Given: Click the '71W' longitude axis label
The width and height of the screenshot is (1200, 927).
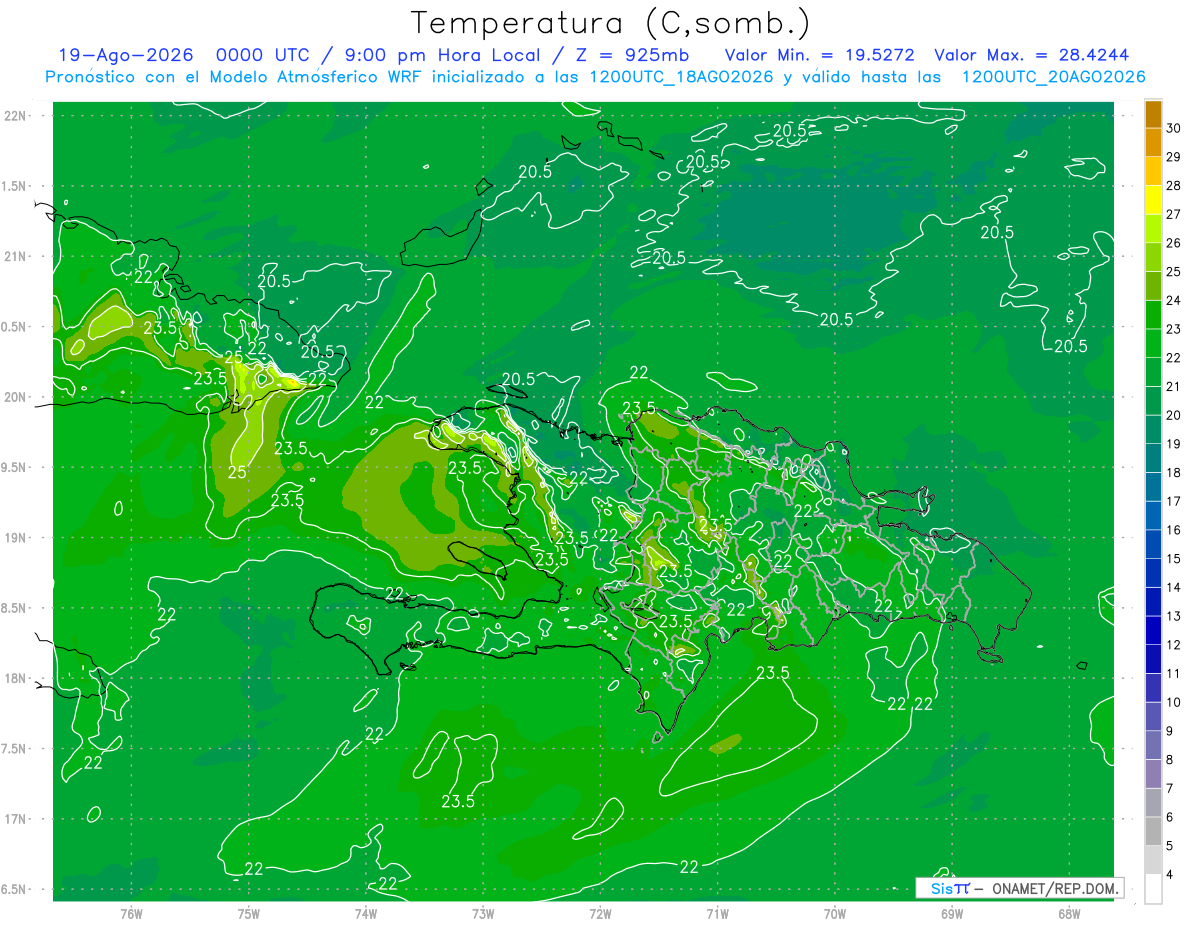Looking at the screenshot, I should click(717, 913).
